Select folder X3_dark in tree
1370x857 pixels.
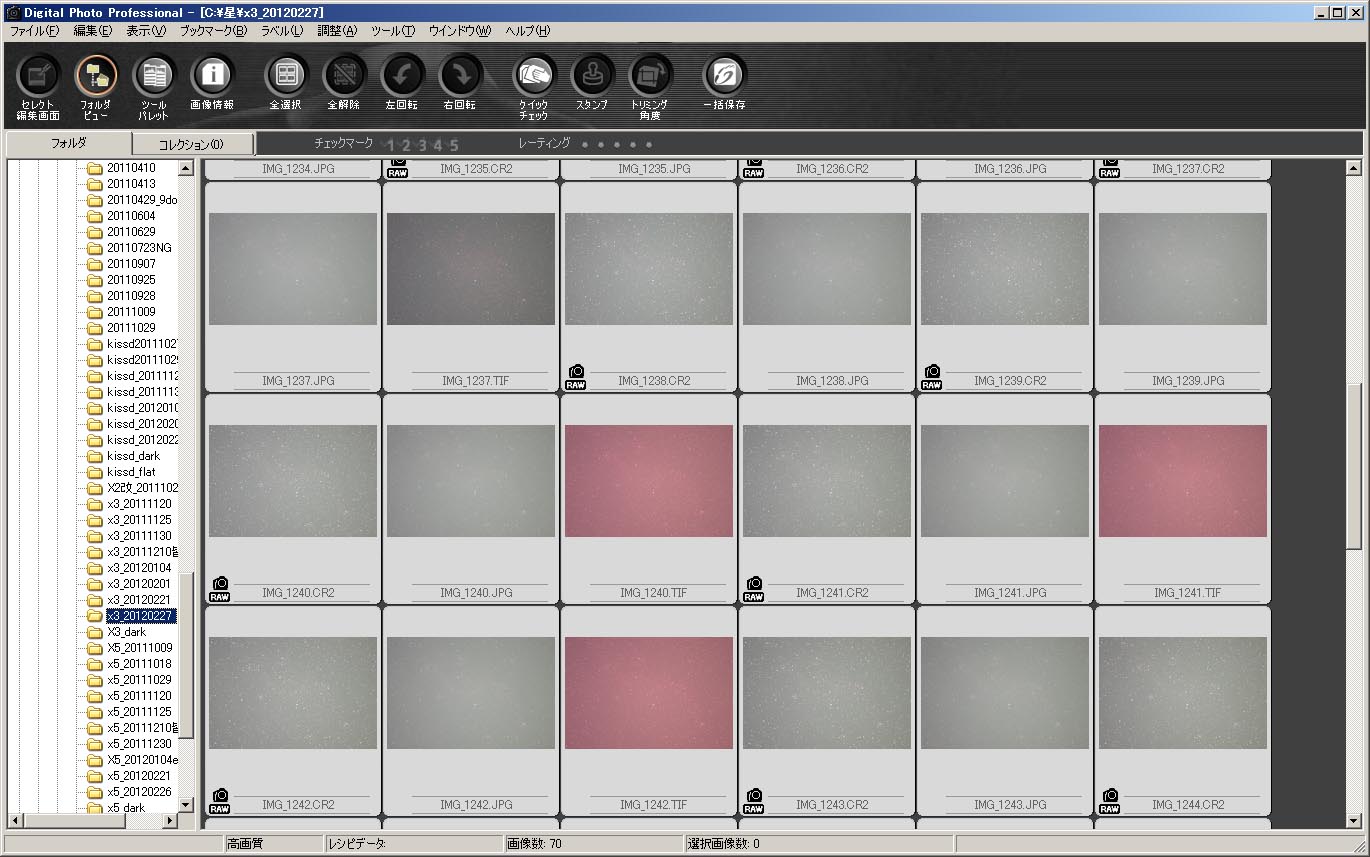(x=127, y=632)
